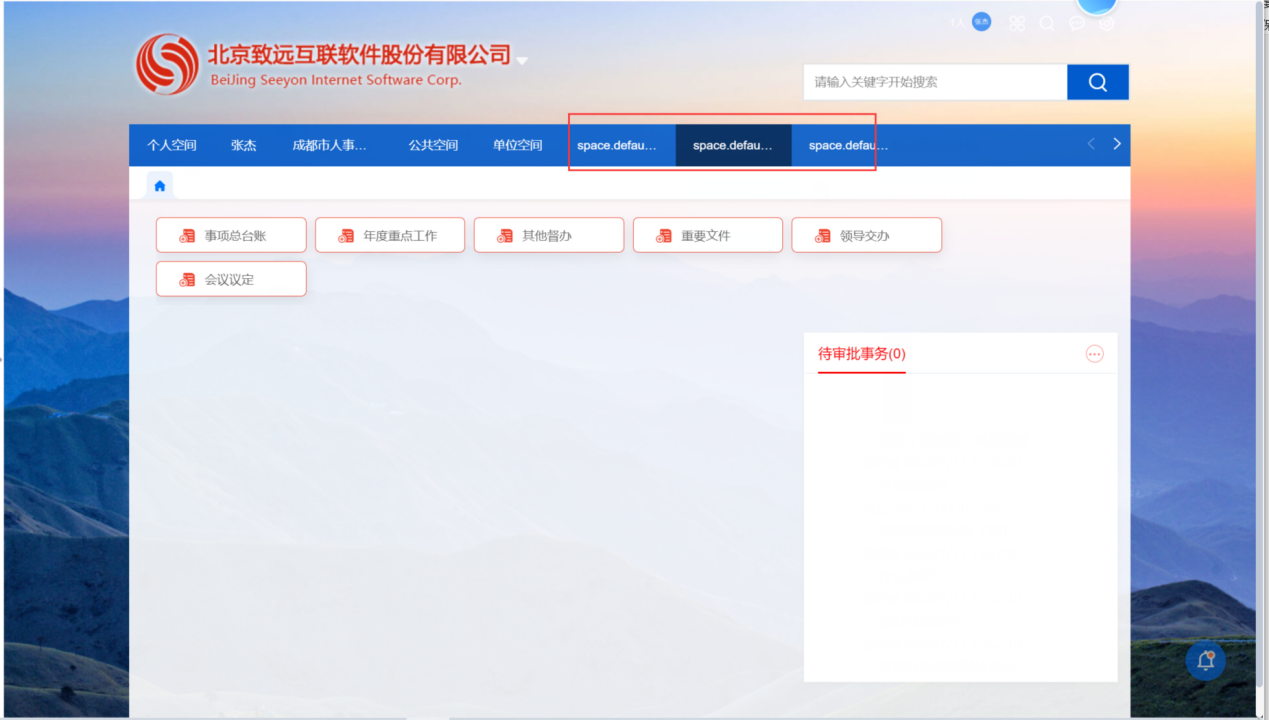Open the 年度重点工作 button
This screenshot has width=1269, height=720.
point(390,236)
